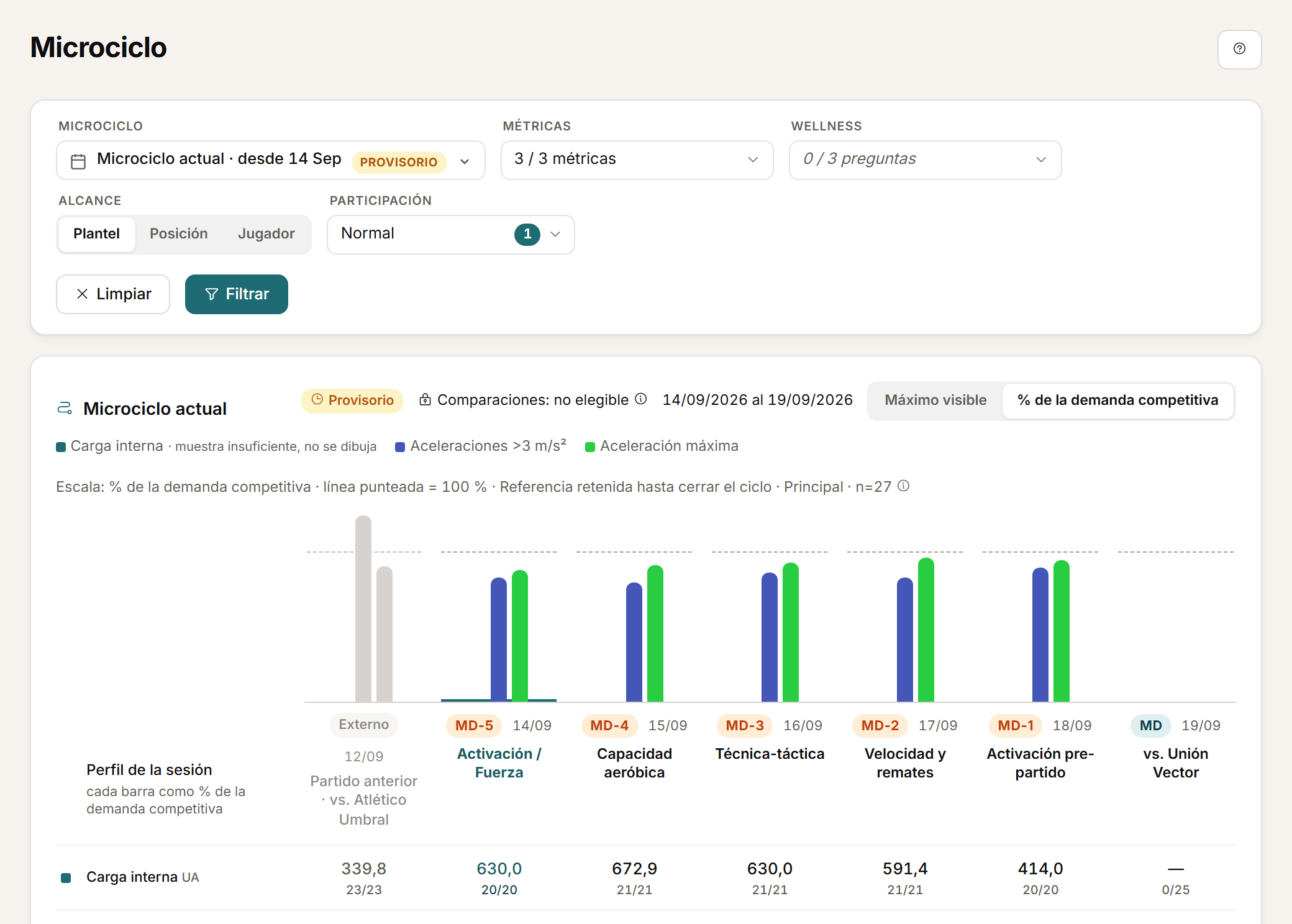Screen dimensions: 1292x924
Task: Select the MD-5 day badge
Action: [x=474, y=725]
